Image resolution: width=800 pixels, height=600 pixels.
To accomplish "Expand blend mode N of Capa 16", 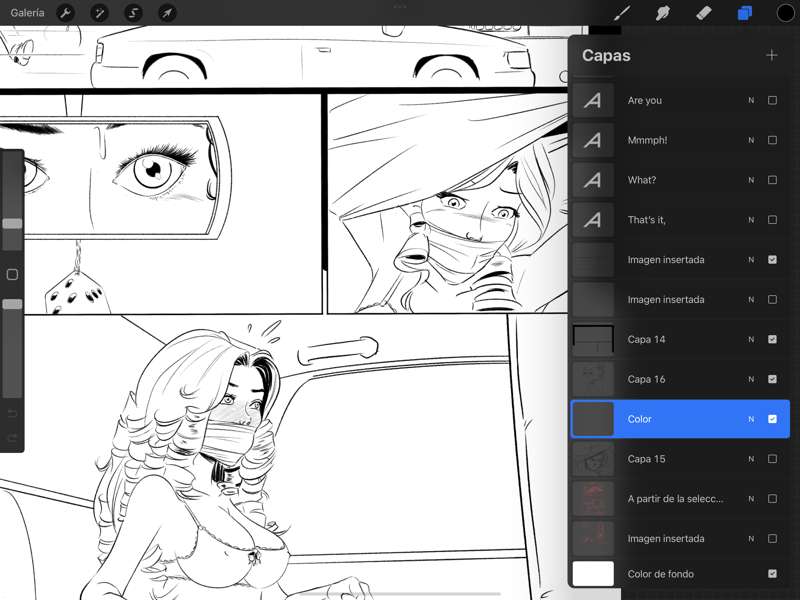I will (x=751, y=379).
